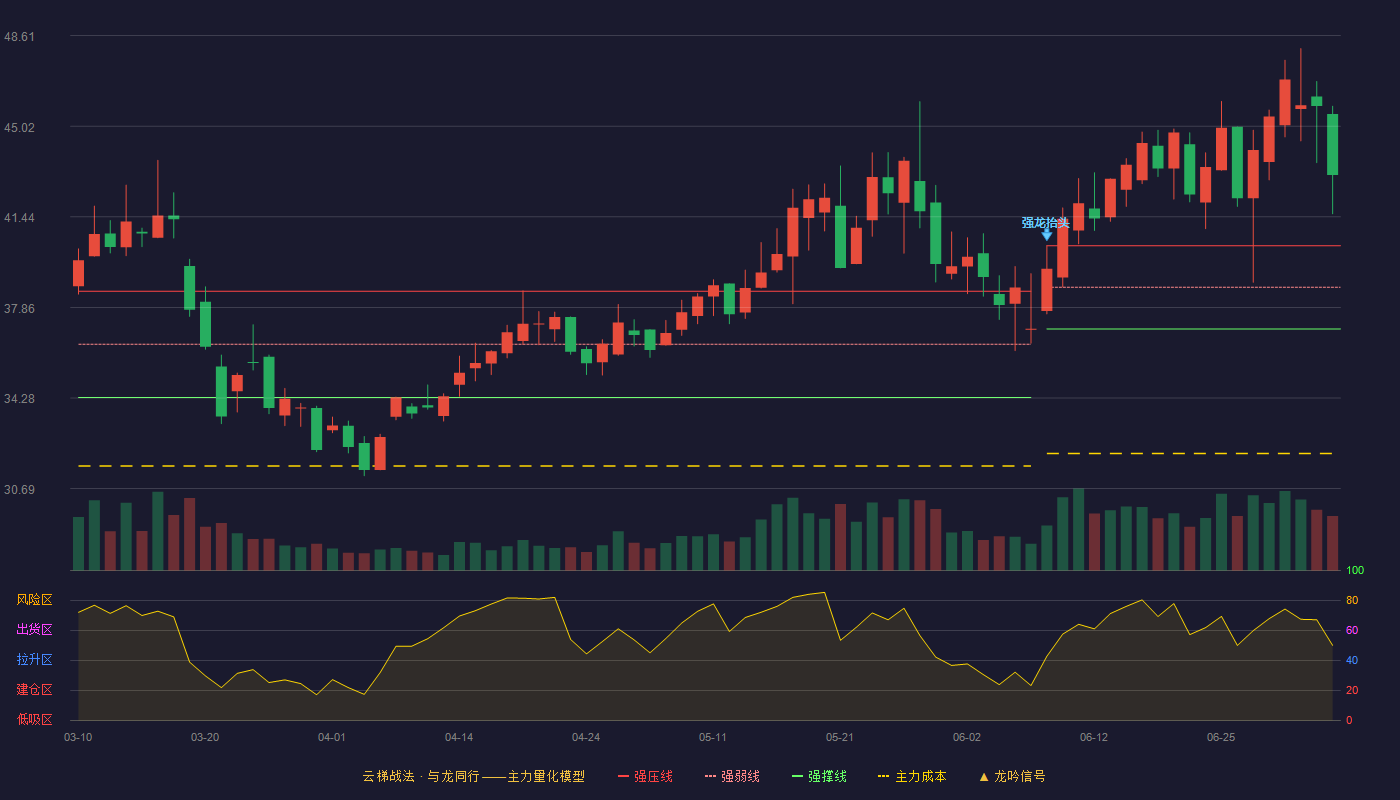Screen dimensions: 1400x800
Task: Toggle the 强撑线 legend entry
Action: [819, 776]
